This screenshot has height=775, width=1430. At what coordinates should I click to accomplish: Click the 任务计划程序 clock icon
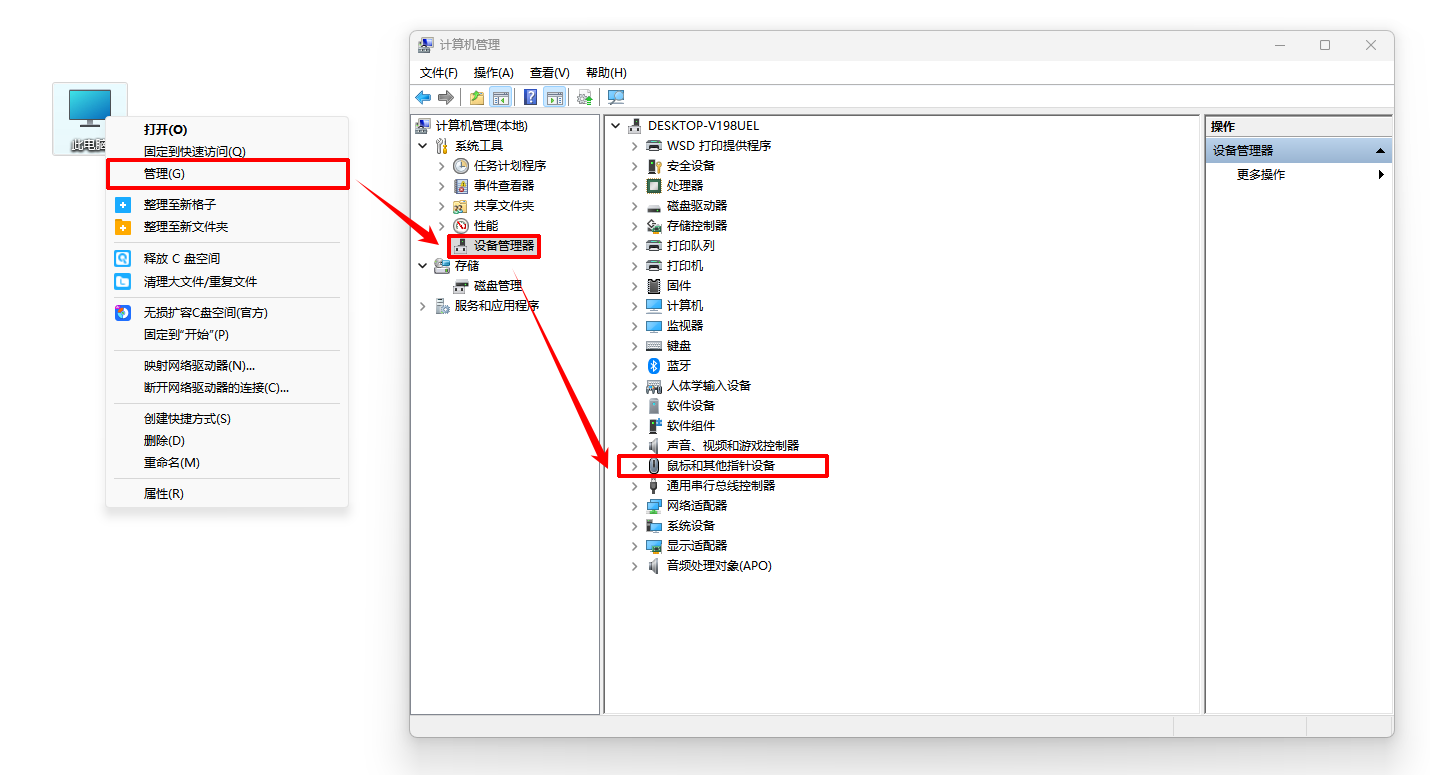click(461, 165)
